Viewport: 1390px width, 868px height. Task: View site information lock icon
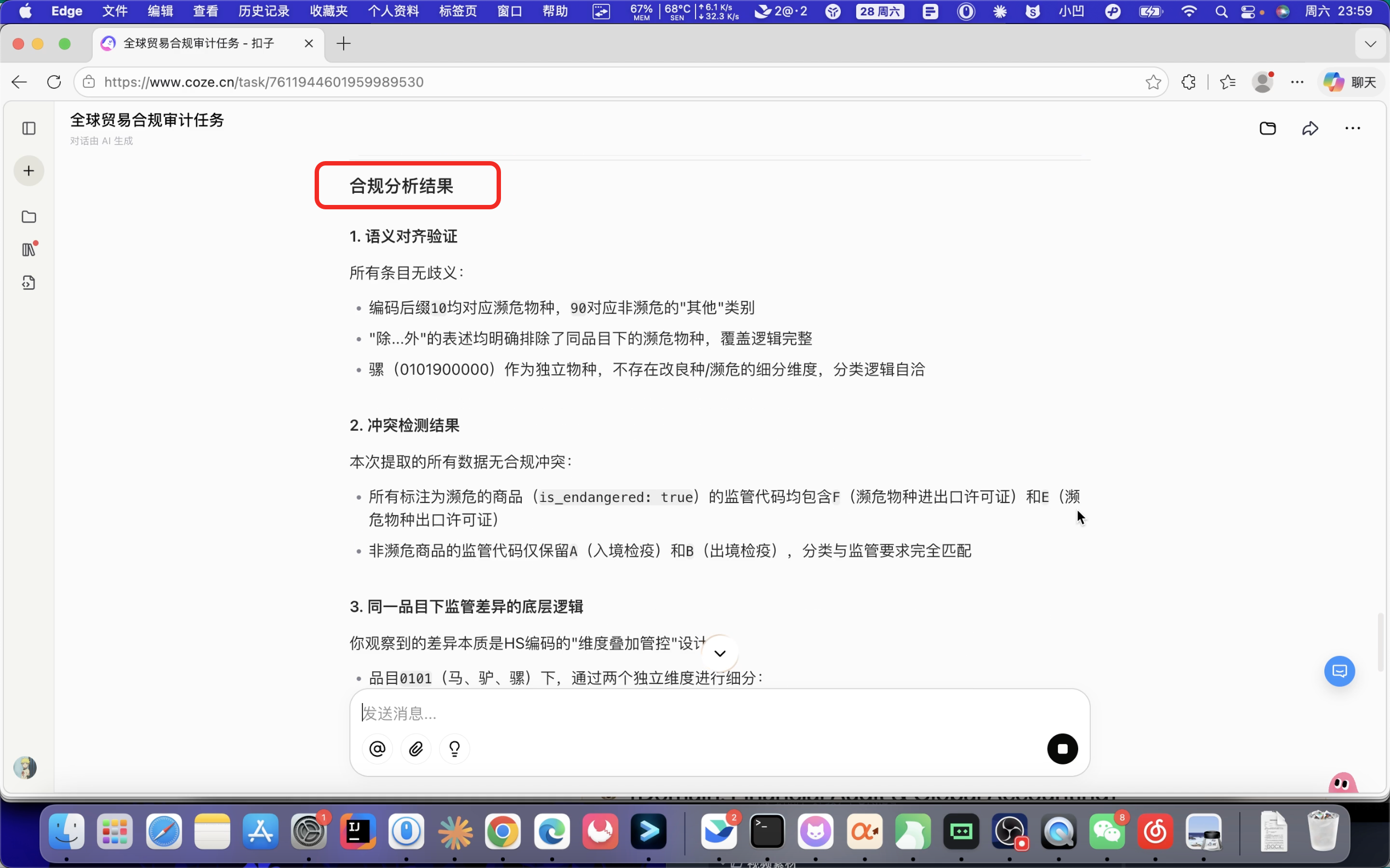[x=88, y=82]
